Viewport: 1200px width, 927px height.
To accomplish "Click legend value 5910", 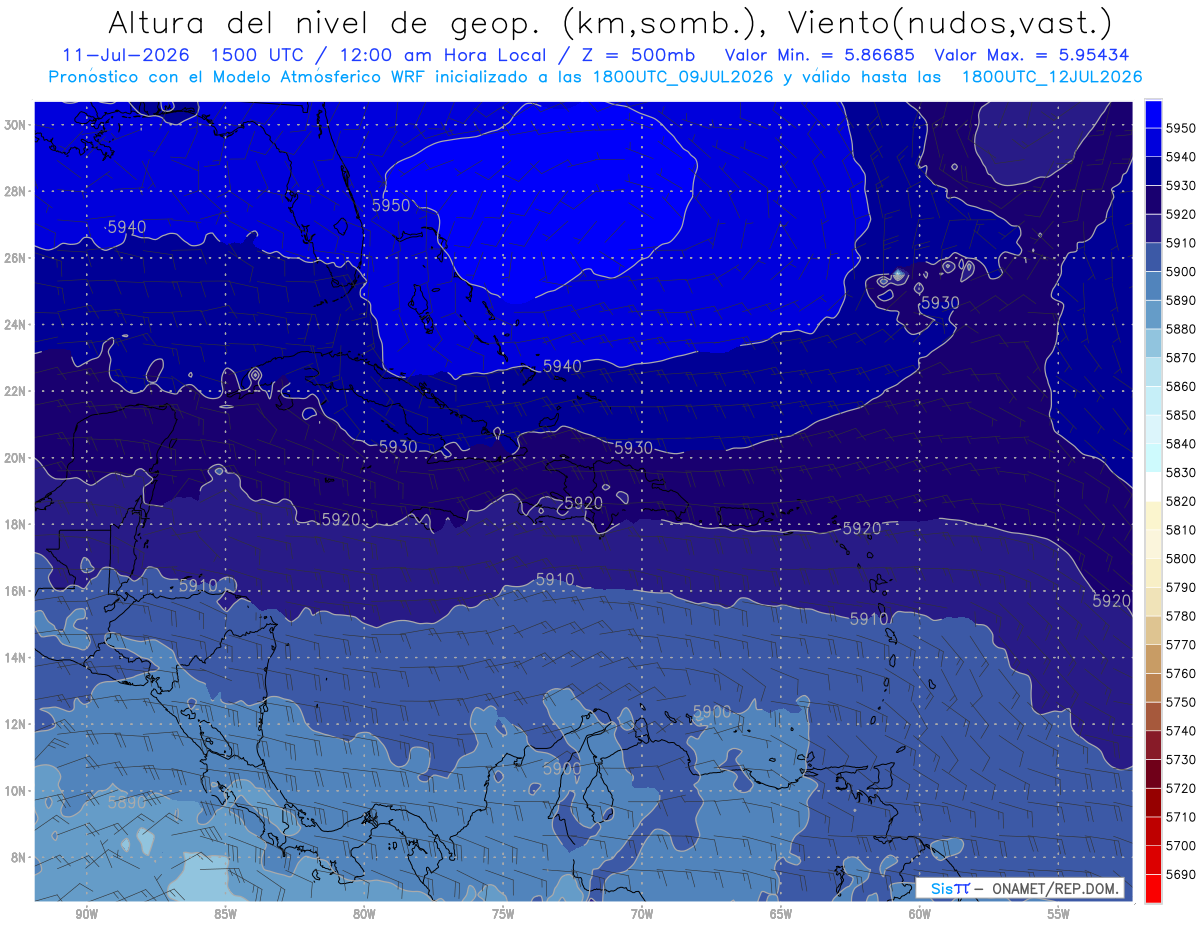I will [x=1181, y=243].
